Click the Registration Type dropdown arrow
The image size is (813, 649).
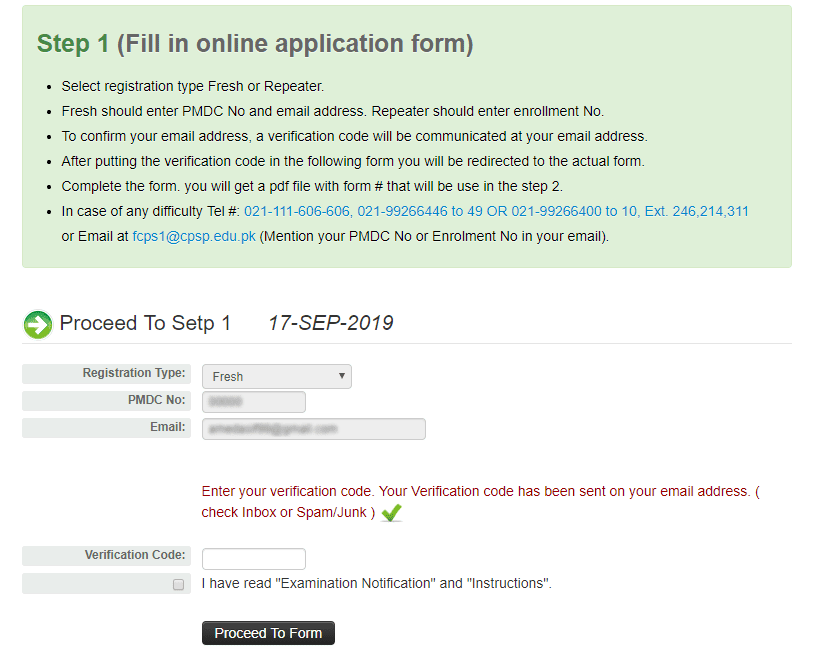click(342, 376)
